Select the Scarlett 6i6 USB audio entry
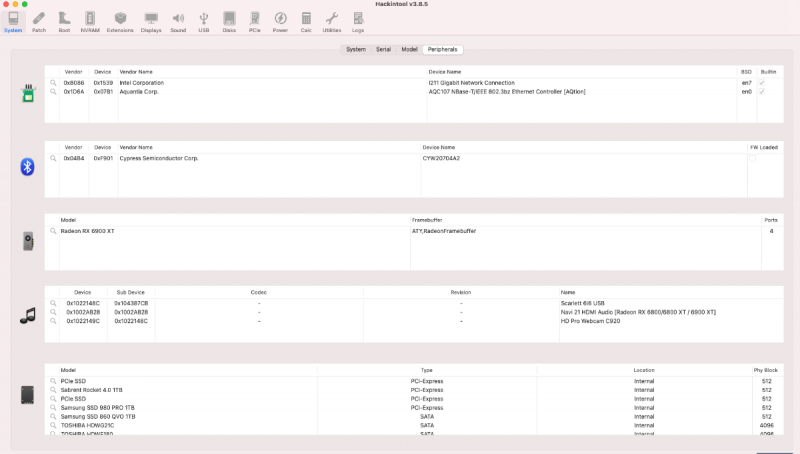Image resolution: width=800 pixels, height=454 pixels. 582,303
